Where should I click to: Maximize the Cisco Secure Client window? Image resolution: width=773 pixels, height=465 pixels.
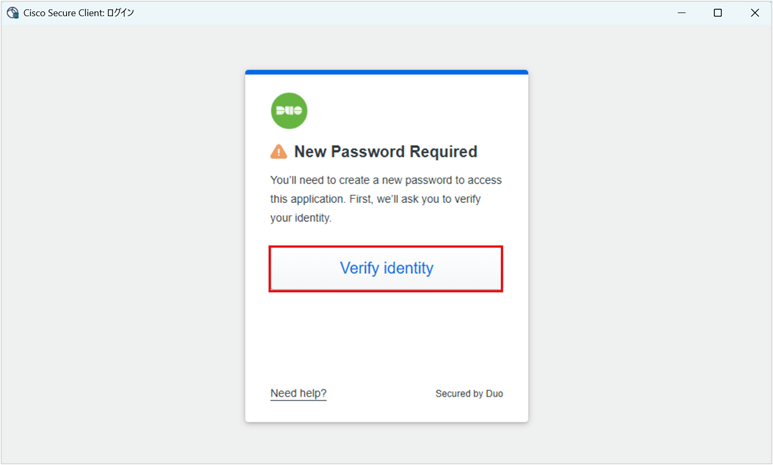coord(717,13)
